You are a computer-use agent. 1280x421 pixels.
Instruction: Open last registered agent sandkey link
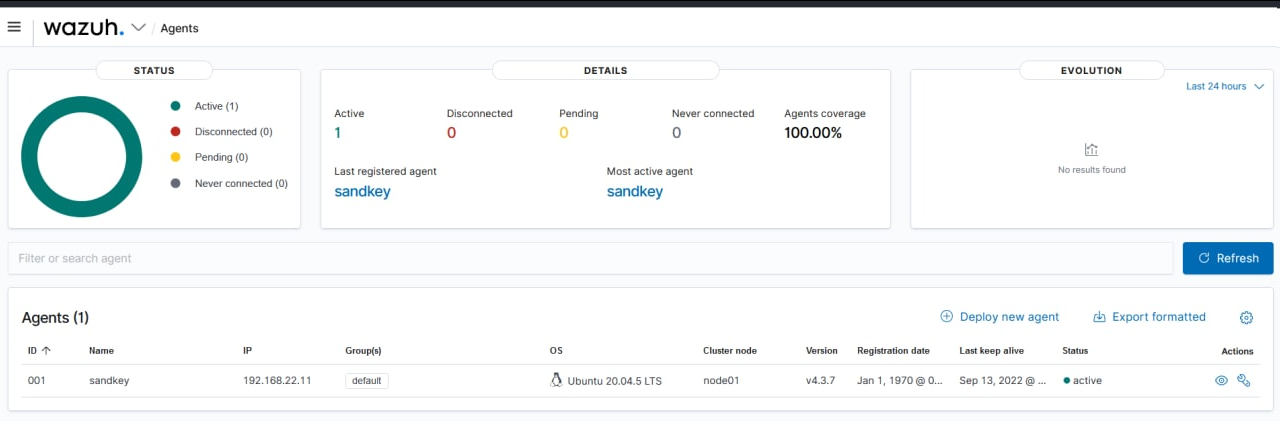pos(362,192)
